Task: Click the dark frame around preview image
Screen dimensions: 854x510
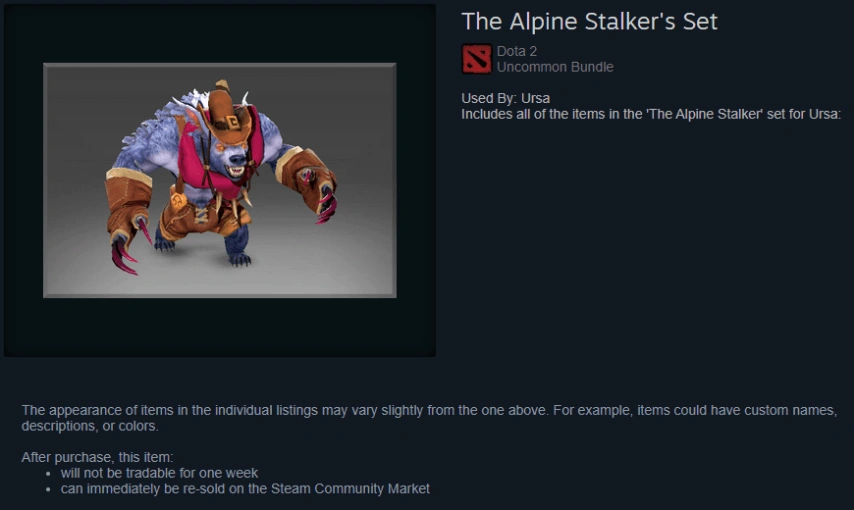Action: (x=219, y=327)
